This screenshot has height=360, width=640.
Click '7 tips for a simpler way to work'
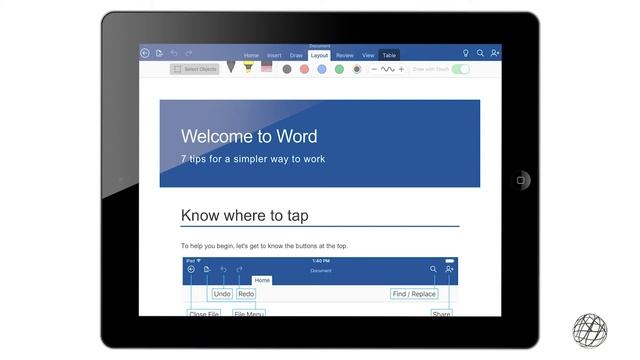point(253,159)
